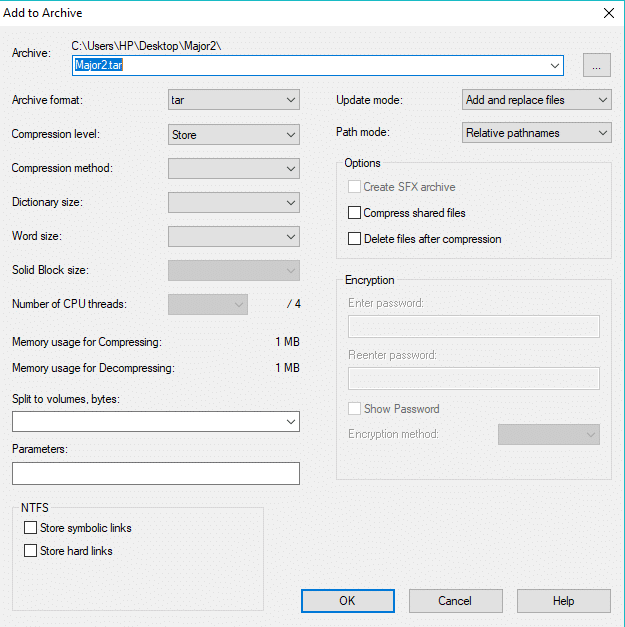
Task: Click into the Parameters text field
Action: click(x=155, y=473)
